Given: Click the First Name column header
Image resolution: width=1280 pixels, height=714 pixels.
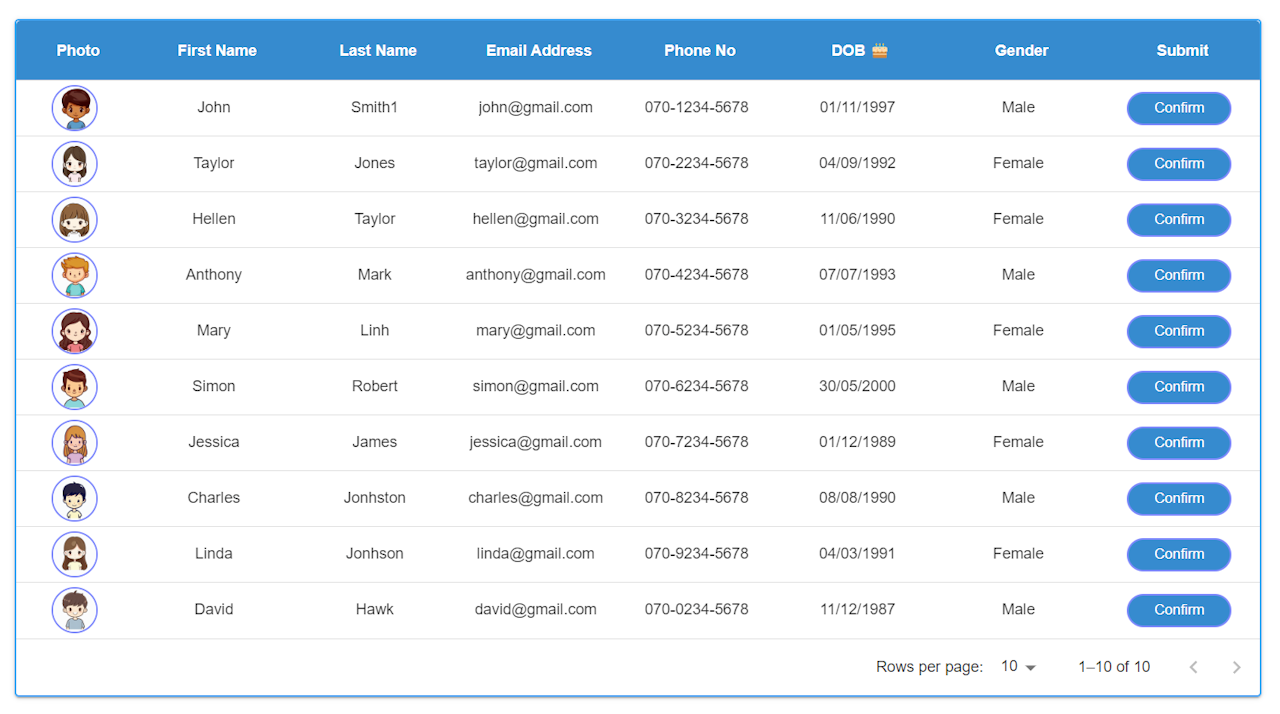Looking at the screenshot, I should click(217, 50).
